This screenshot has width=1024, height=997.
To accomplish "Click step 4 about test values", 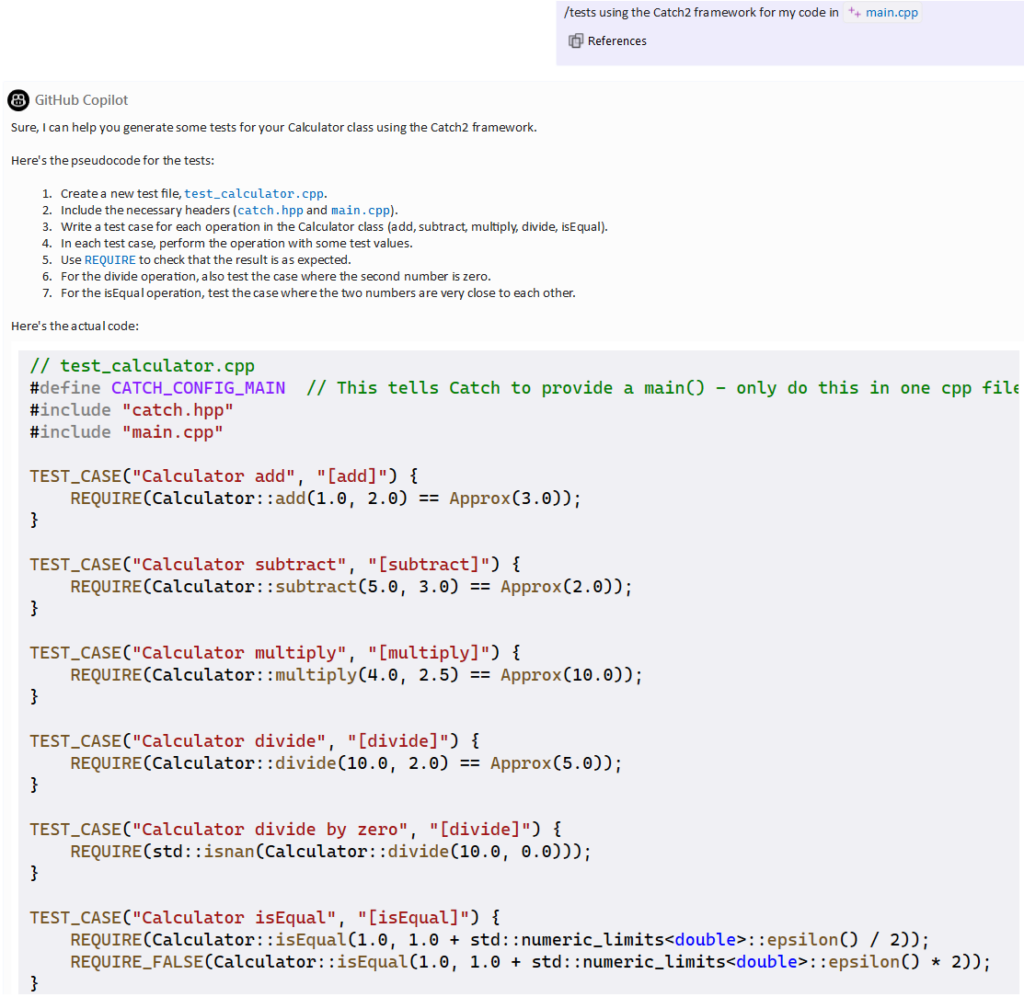I will [x=236, y=244].
